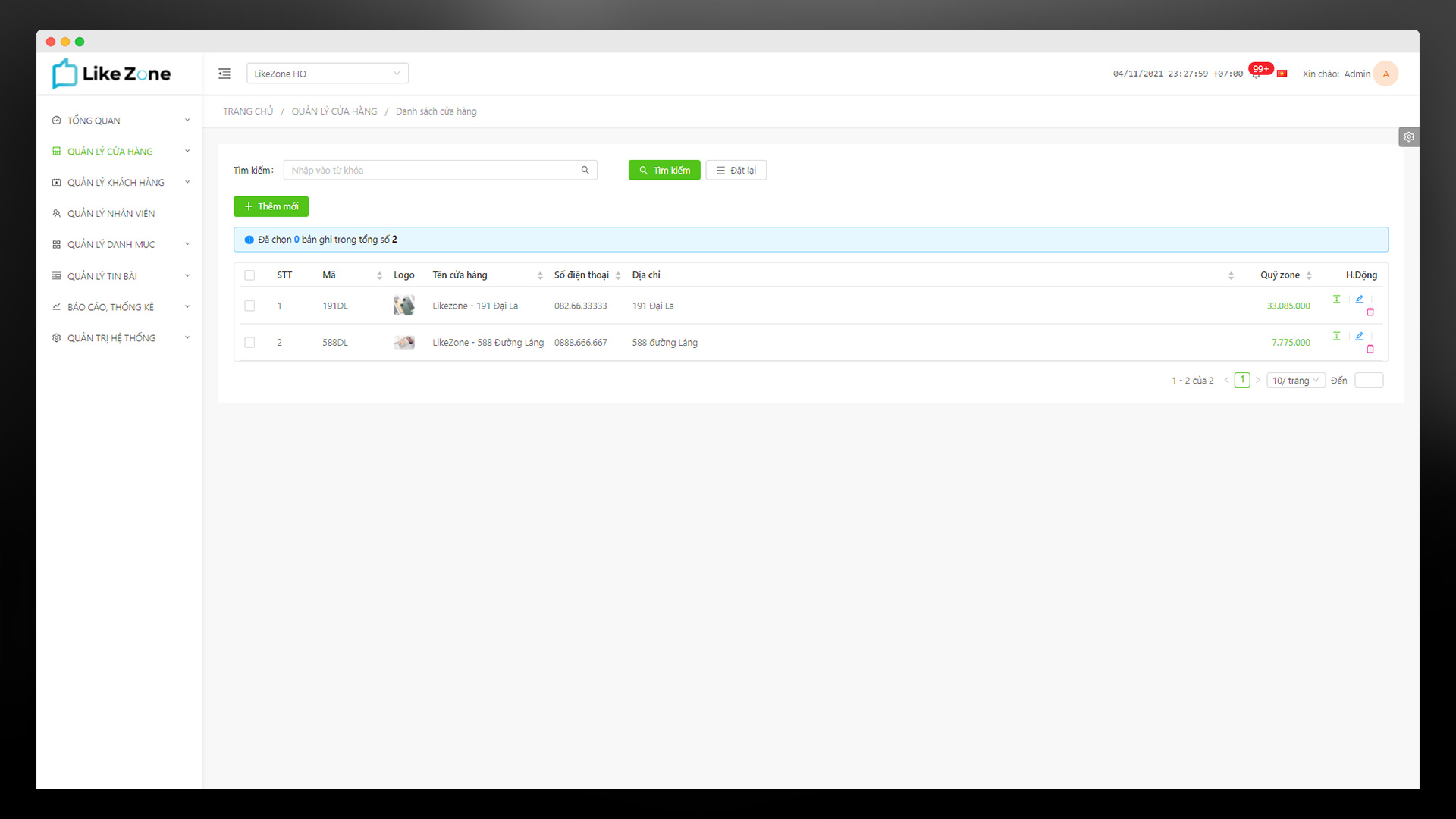Delete the LikeZone - 588 Đường Láng store
This screenshot has height=819, width=1456.
[x=1371, y=350]
